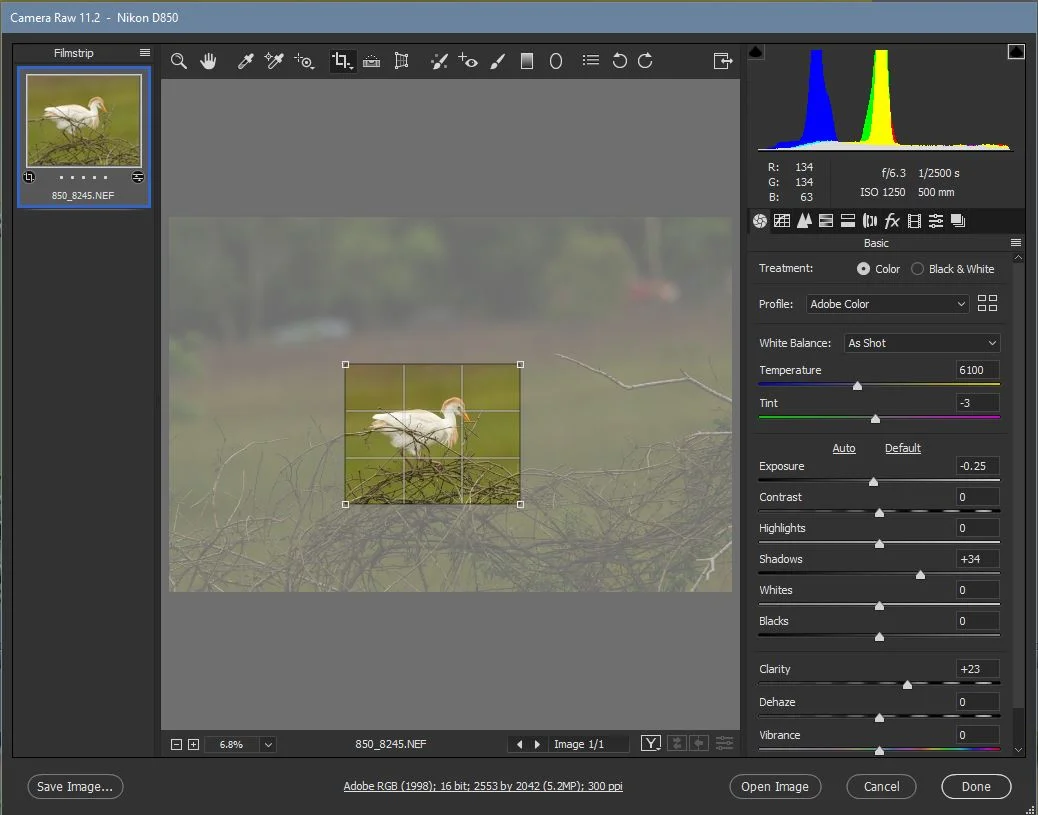1038x815 pixels.
Task: Rotate image 90° clockwise
Action: click(x=646, y=61)
